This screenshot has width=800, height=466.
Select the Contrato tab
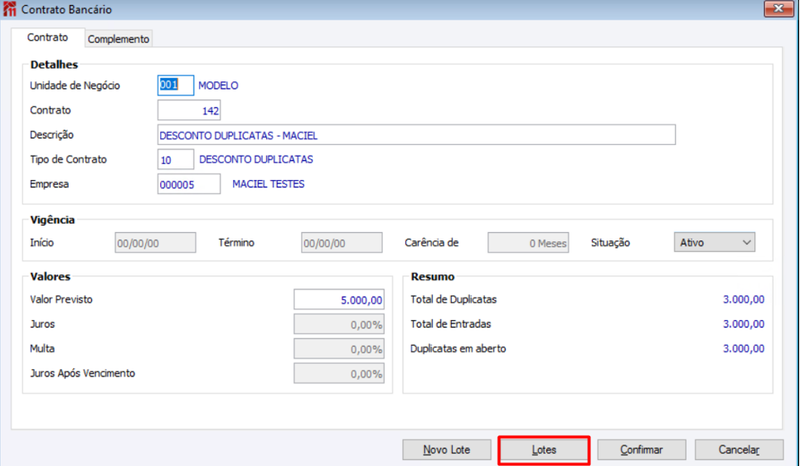pos(47,37)
